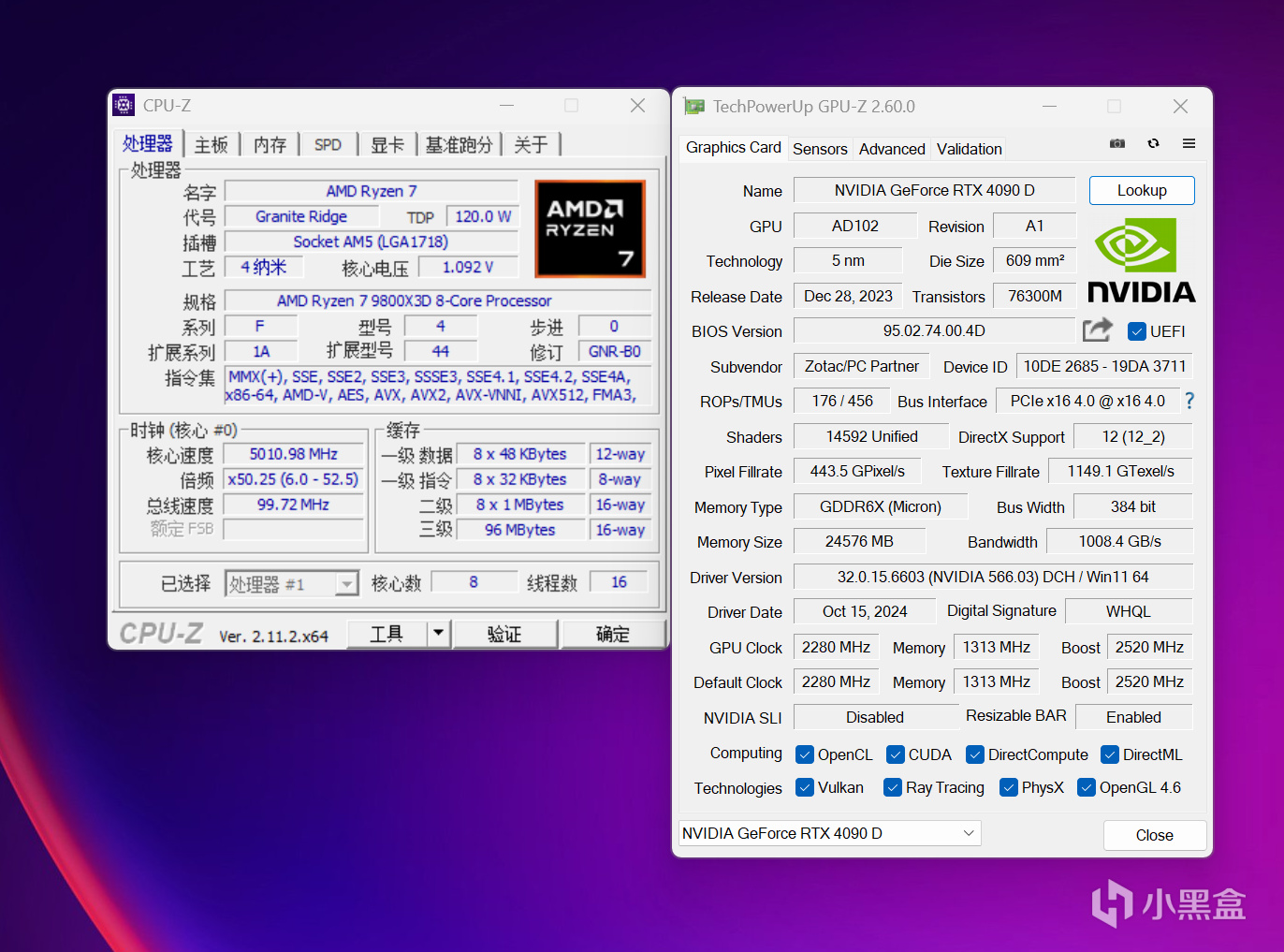
Task: Open the 处理器 #1 selection dropdown
Action: point(292,584)
